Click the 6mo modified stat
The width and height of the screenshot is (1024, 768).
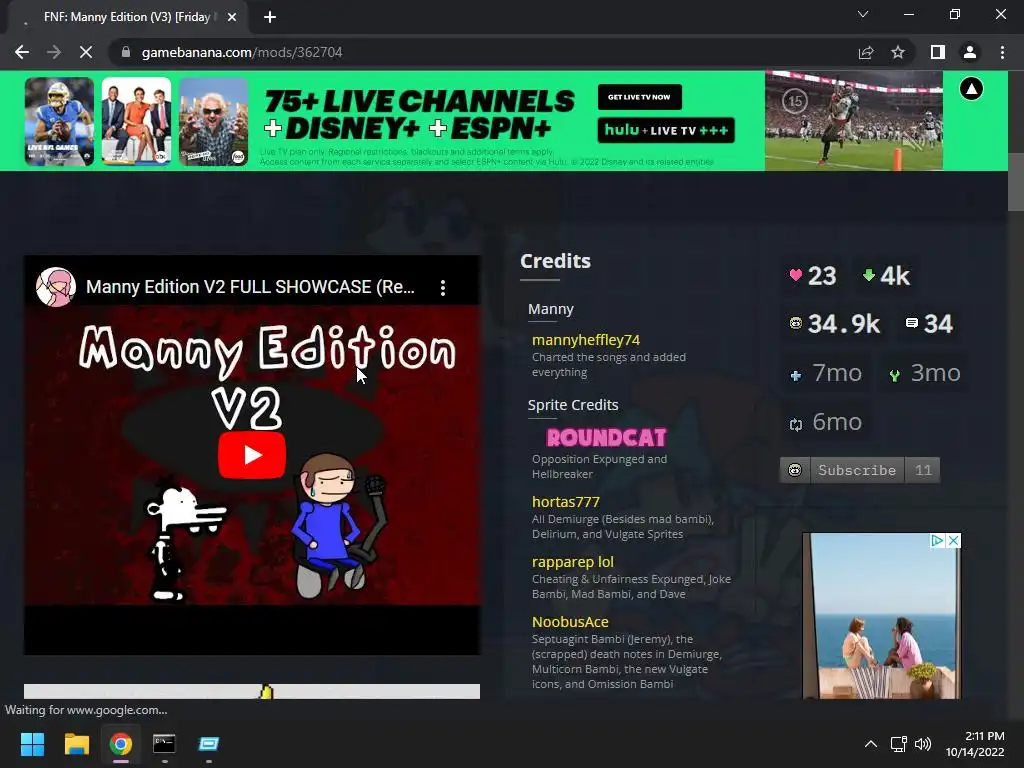pyautogui.click(x=826, y=422)
